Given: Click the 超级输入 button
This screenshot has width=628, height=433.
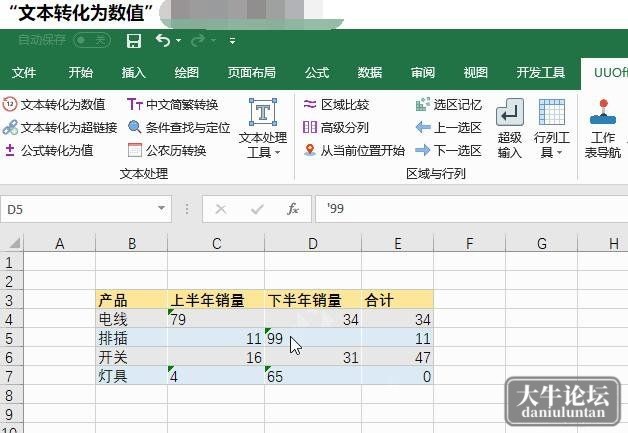Looking at the screenshot, I should tap(509, 129).
